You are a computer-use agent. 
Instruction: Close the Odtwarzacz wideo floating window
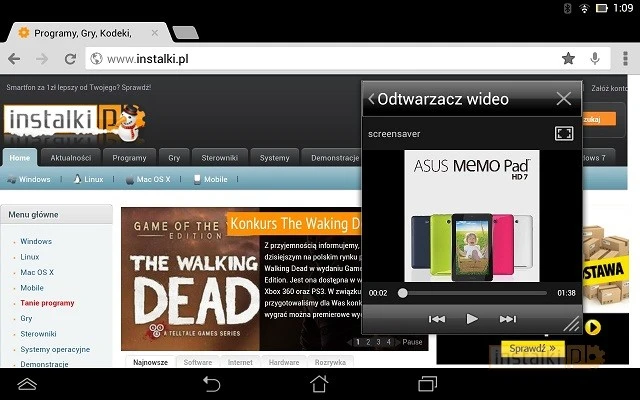564,98
